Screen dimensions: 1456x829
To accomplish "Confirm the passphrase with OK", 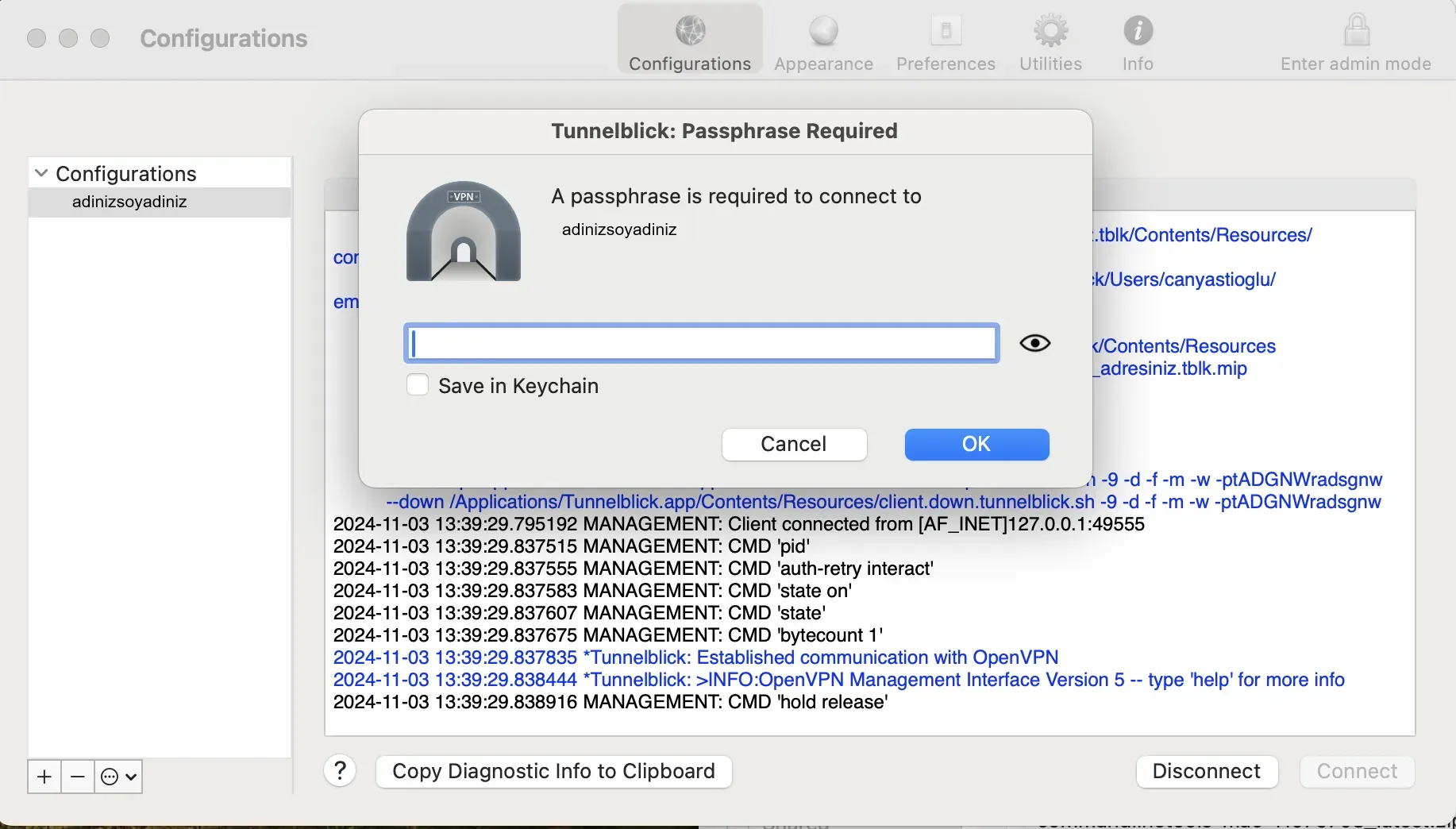I will tap(976, 444).
